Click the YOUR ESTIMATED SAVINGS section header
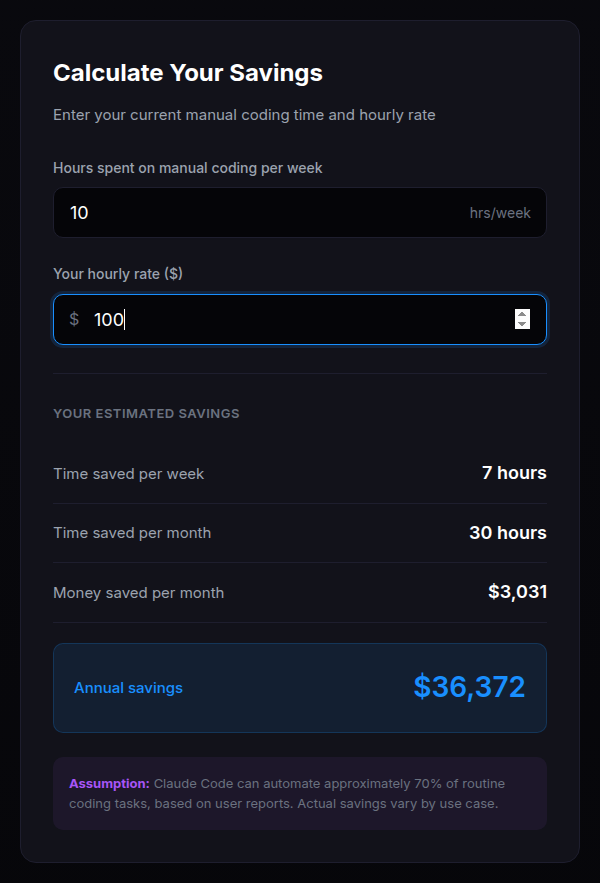 click(146, 413)
